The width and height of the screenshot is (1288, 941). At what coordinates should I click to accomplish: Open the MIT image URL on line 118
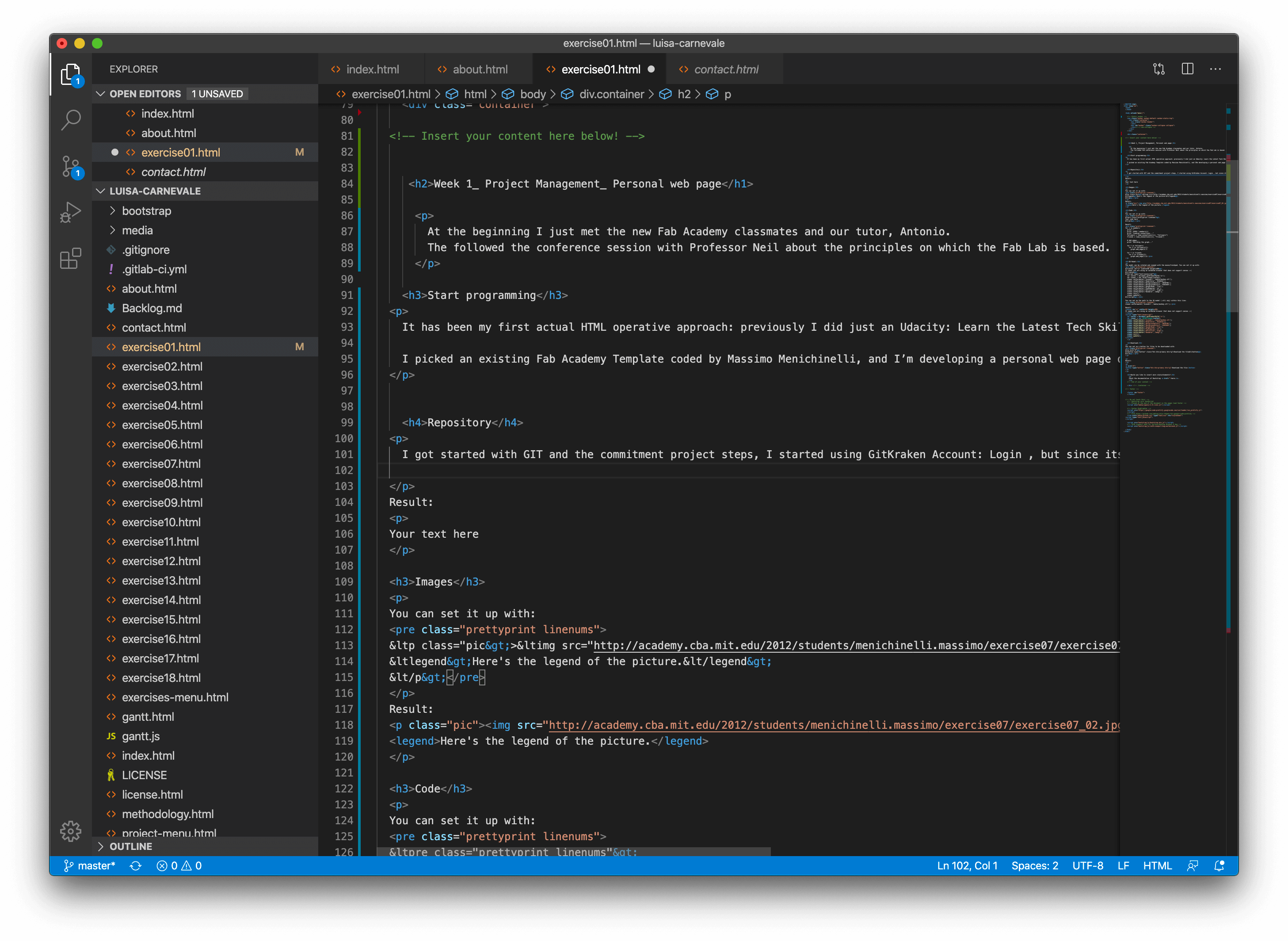(834, 725)
